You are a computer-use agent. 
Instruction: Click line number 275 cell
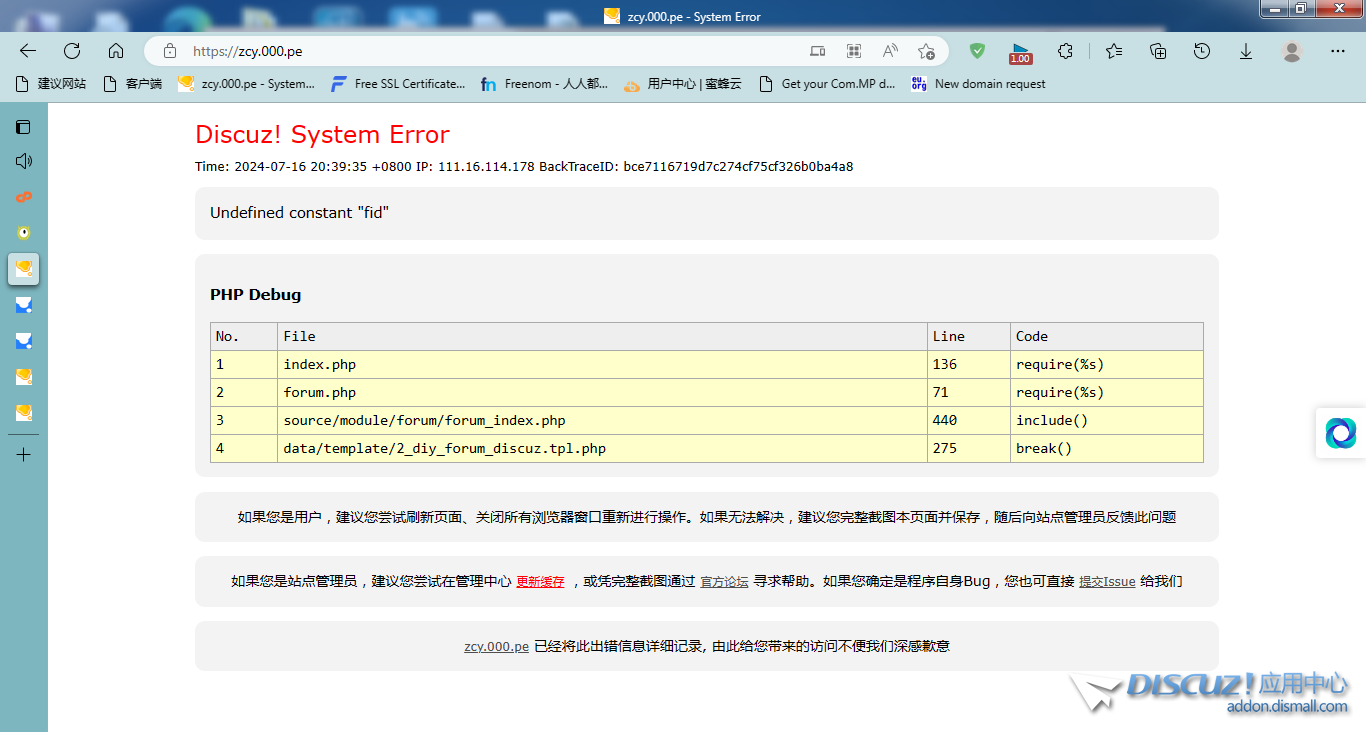tap(968, 448)
